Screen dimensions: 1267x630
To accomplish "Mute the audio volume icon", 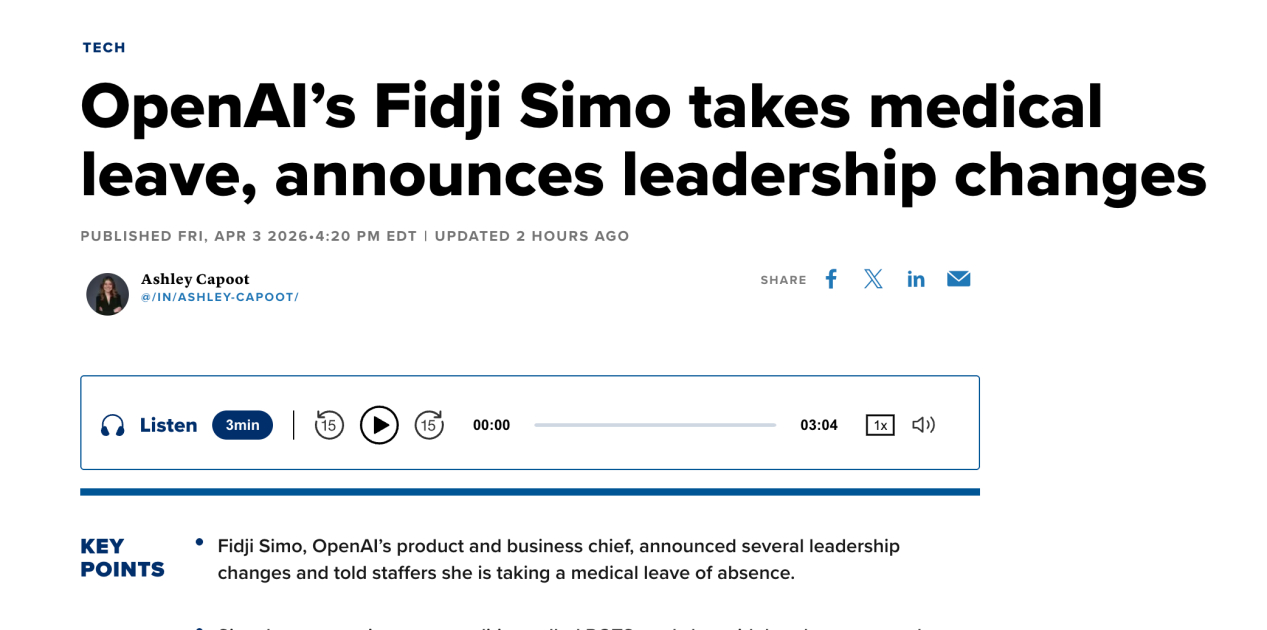I will (x=923, y=425).
